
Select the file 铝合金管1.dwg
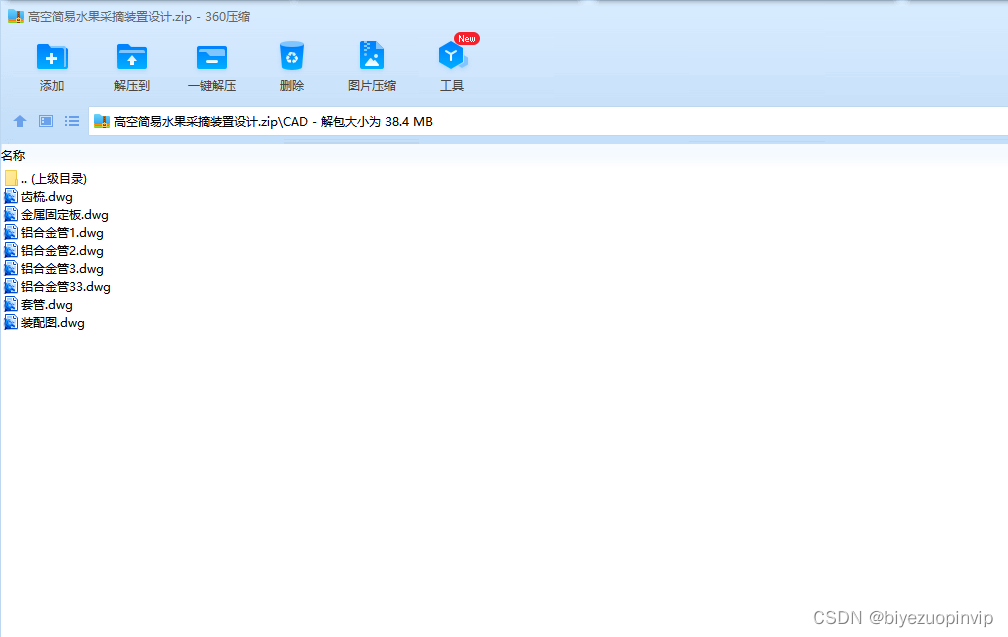[x=54, y=233]
